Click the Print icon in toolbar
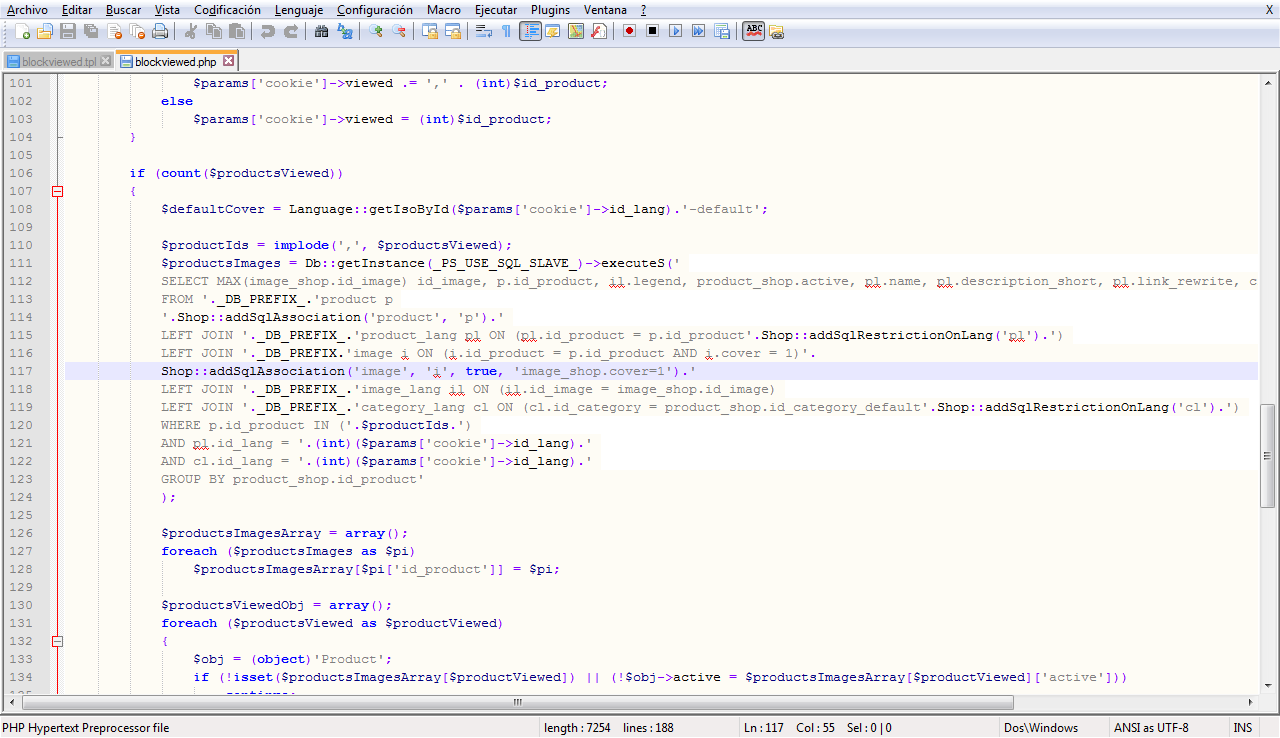Screen dimensions: 1280x738 pyautogui.click(x=160, y=31)
